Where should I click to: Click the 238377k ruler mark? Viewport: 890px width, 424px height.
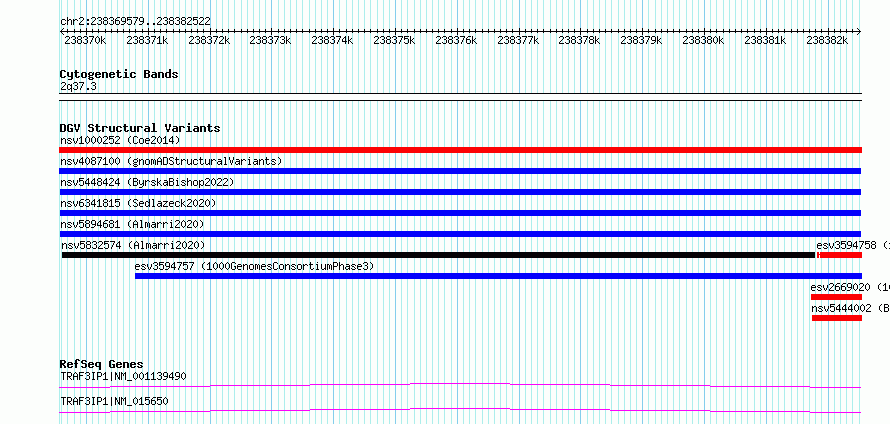tap(518, 40)
